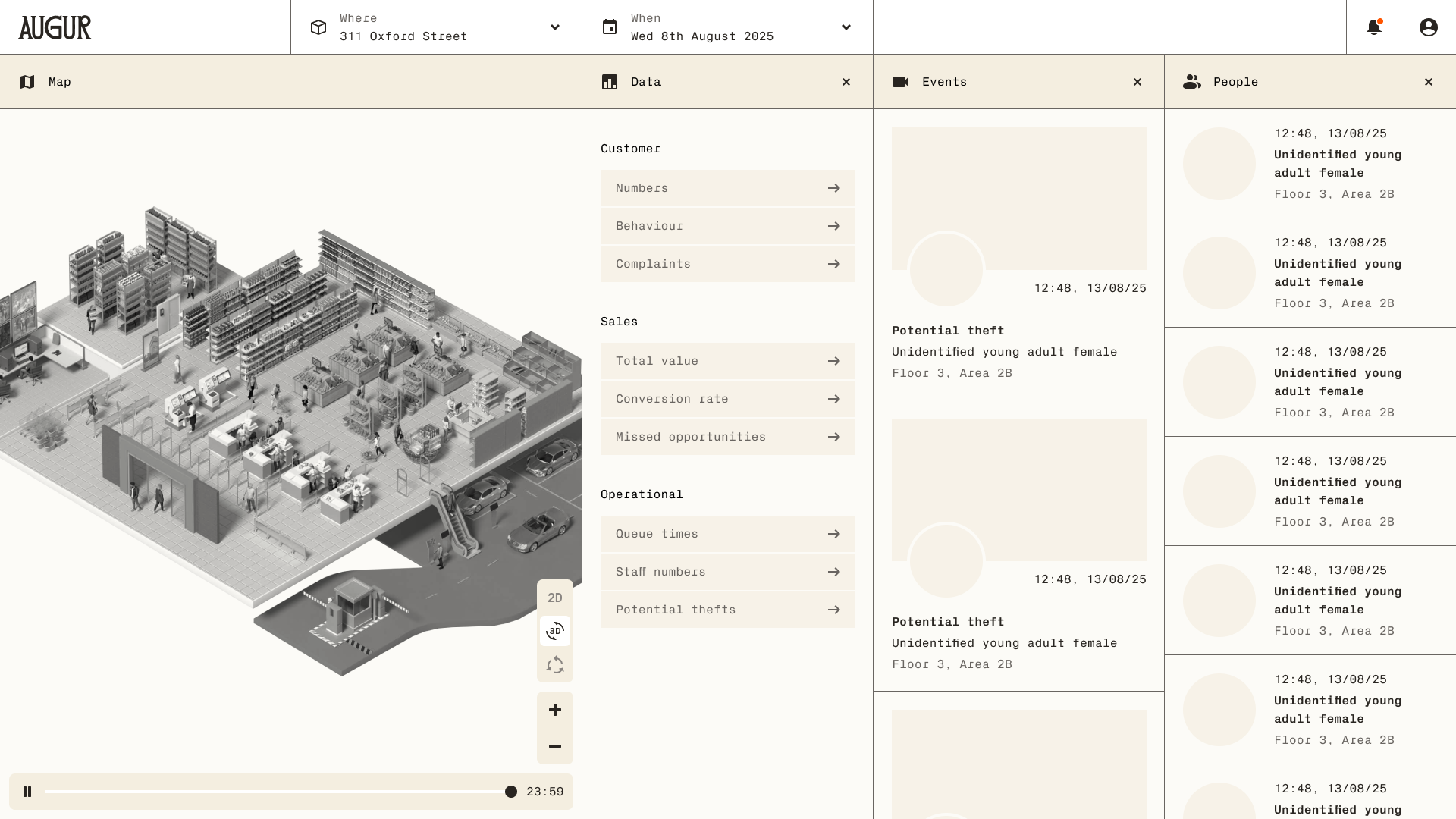
Task: Open the user account profile icon
Action: click(x=1428, y=27)
